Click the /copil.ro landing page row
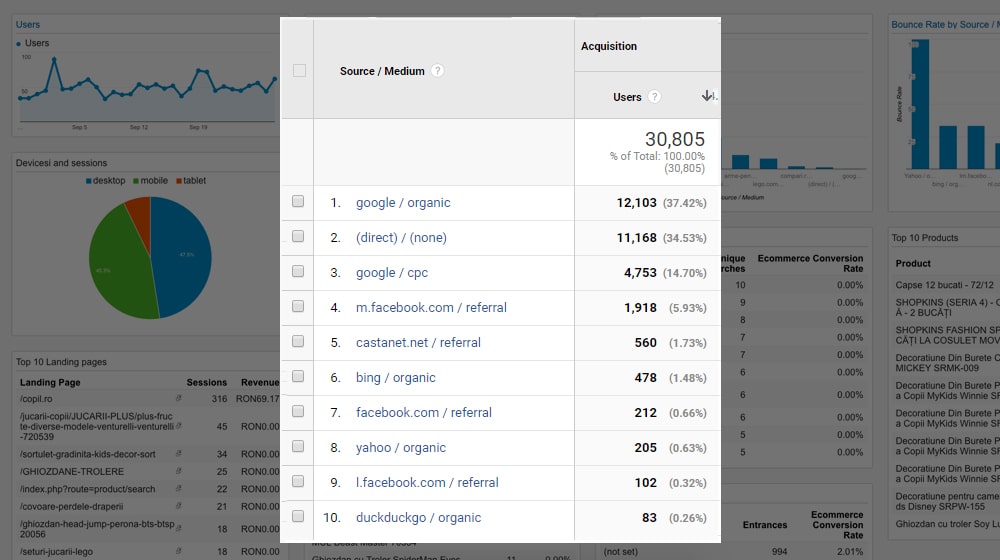 click(x=149, y=399)
